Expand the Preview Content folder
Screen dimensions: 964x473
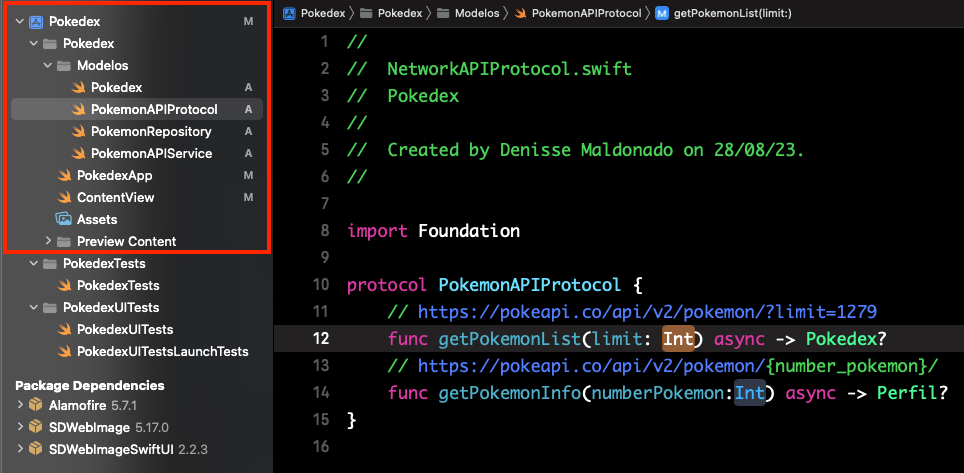48,241
